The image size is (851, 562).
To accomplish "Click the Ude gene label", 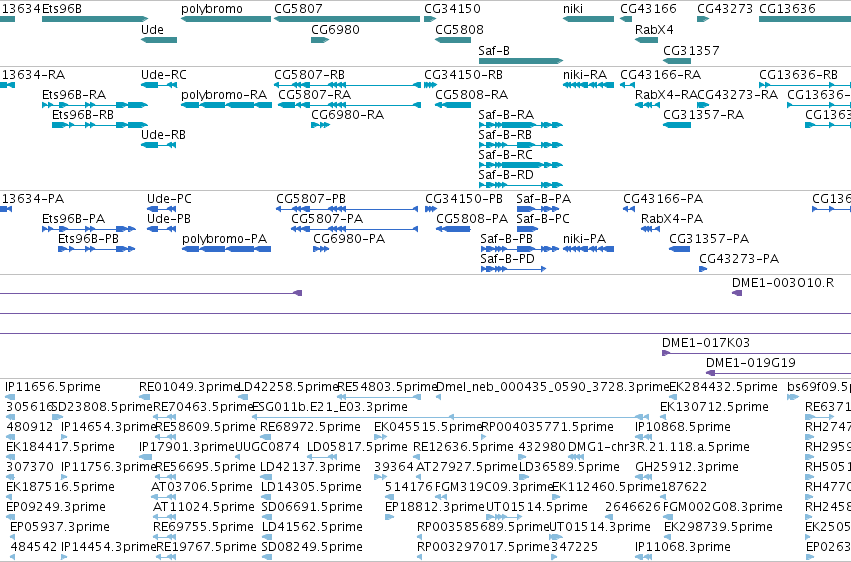I will click(x=152, y=29).
